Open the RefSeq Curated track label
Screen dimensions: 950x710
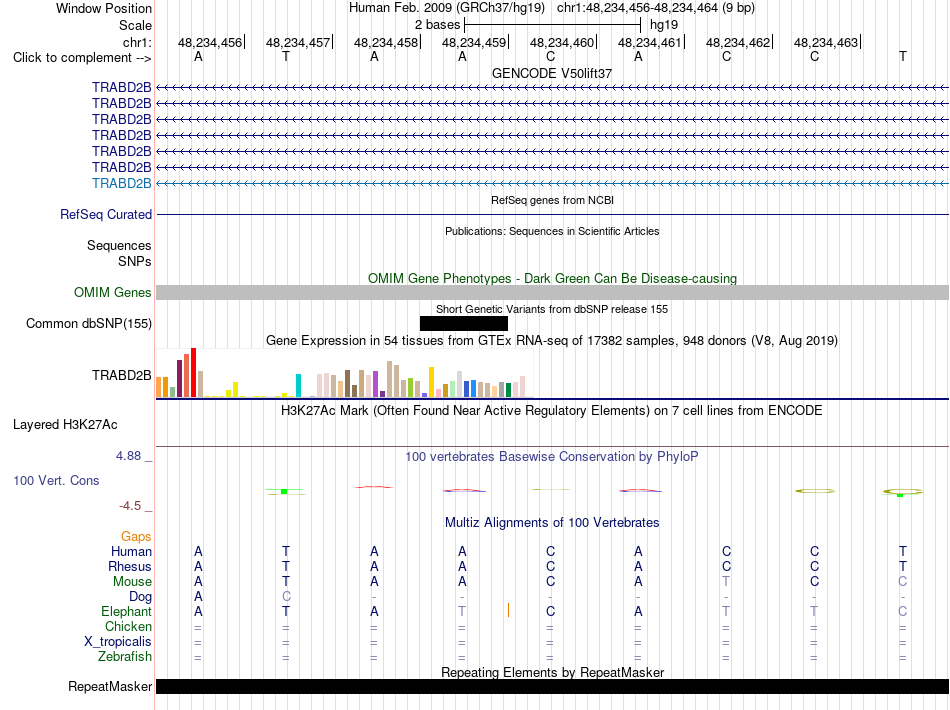click(105, 214)
